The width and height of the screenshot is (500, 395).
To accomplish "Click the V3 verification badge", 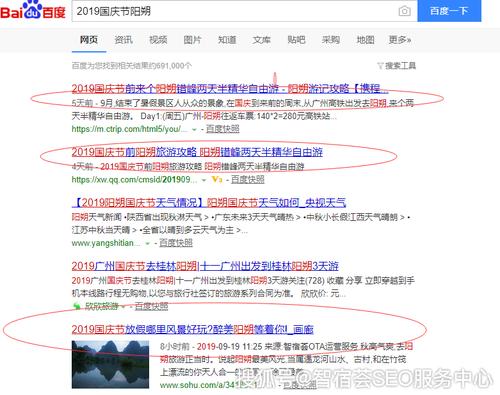I will click(217, 180).
